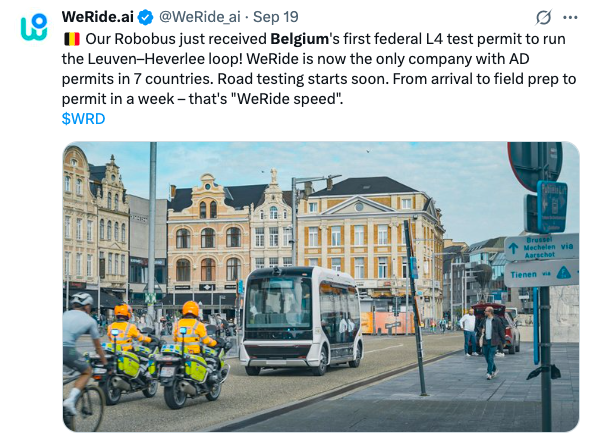Open the WeRide.ai profile avatar logo

(34, 27)
